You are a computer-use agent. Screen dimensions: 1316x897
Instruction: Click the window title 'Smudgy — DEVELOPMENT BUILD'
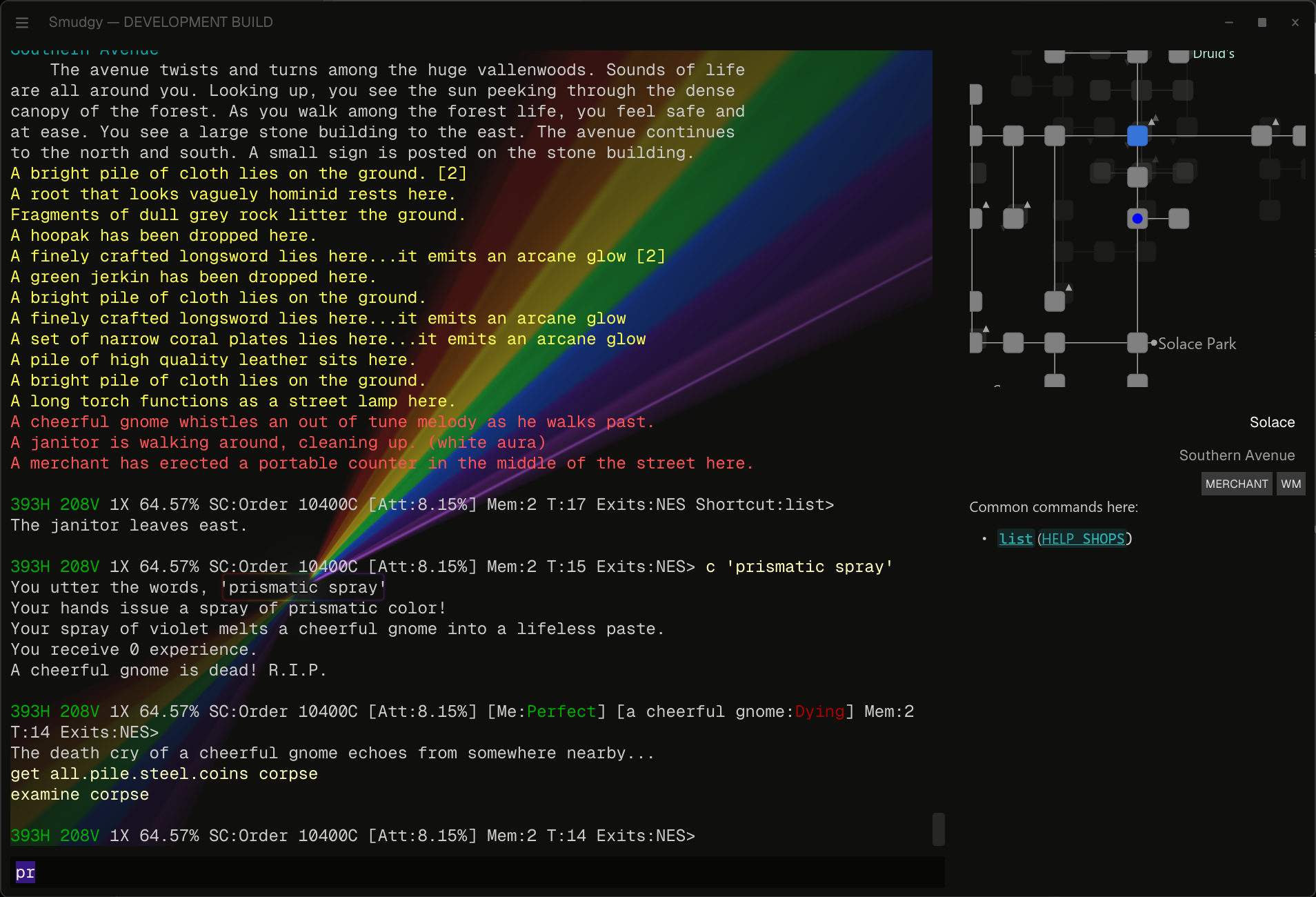pyautogui.click(x=161, y=22)
